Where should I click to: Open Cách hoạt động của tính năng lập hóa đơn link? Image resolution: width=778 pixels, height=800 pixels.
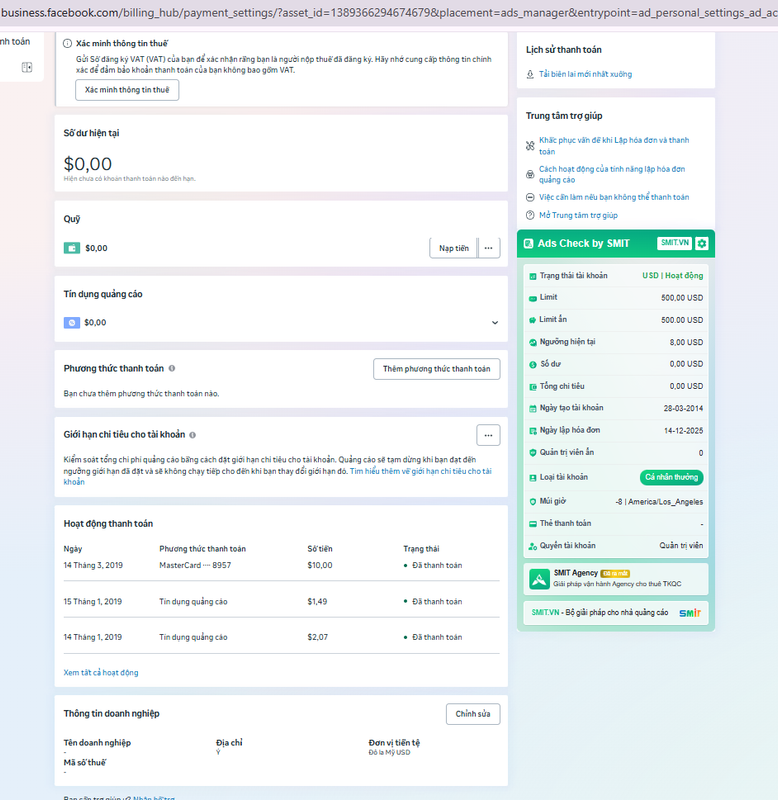click(x=612, y=174)
